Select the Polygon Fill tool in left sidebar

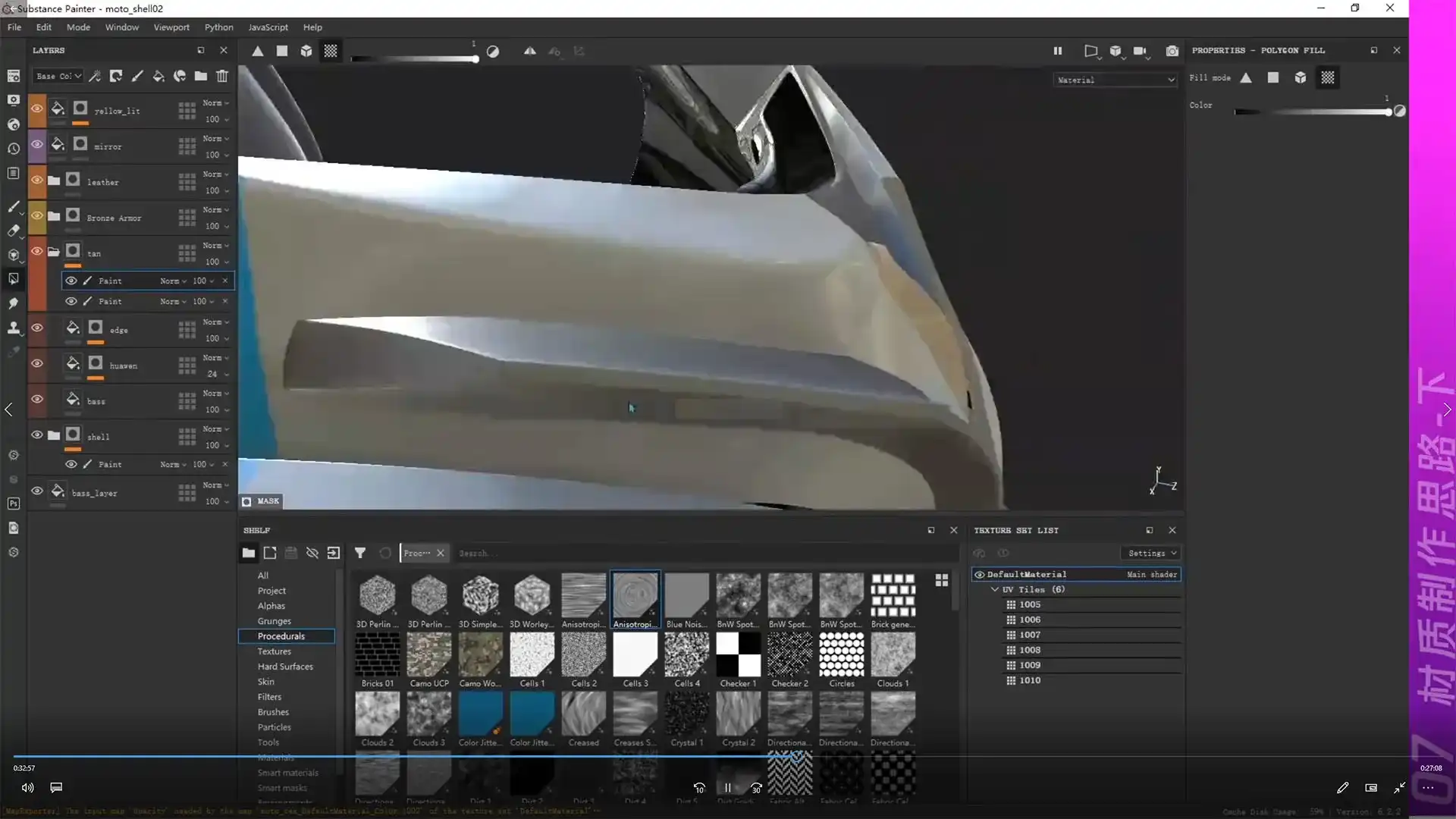[x=14, y=278]
